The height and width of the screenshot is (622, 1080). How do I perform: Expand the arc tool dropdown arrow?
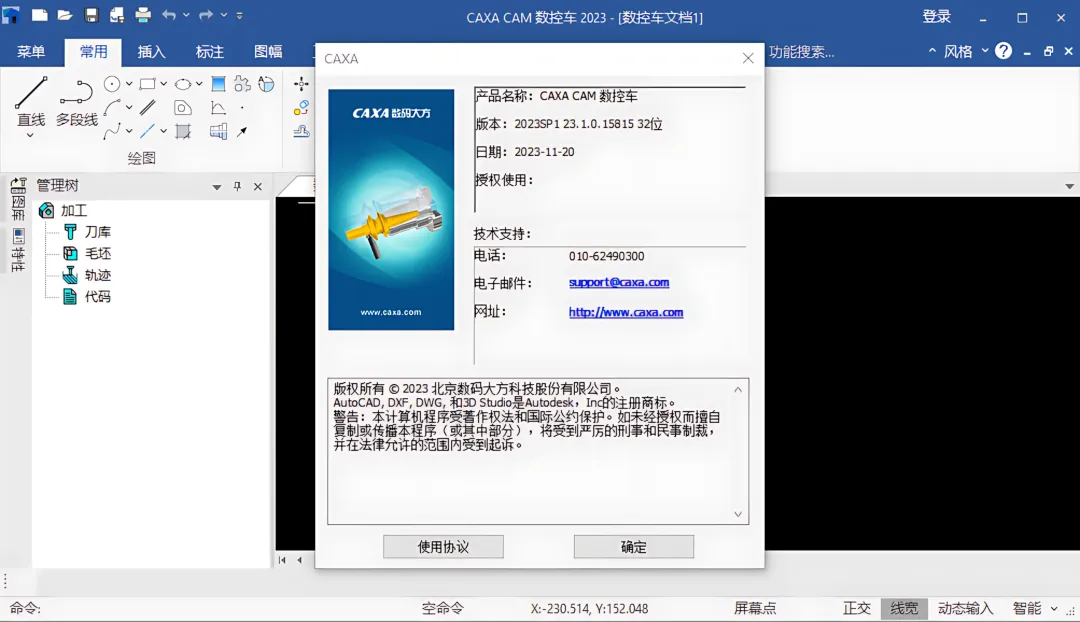click(129, 108)
